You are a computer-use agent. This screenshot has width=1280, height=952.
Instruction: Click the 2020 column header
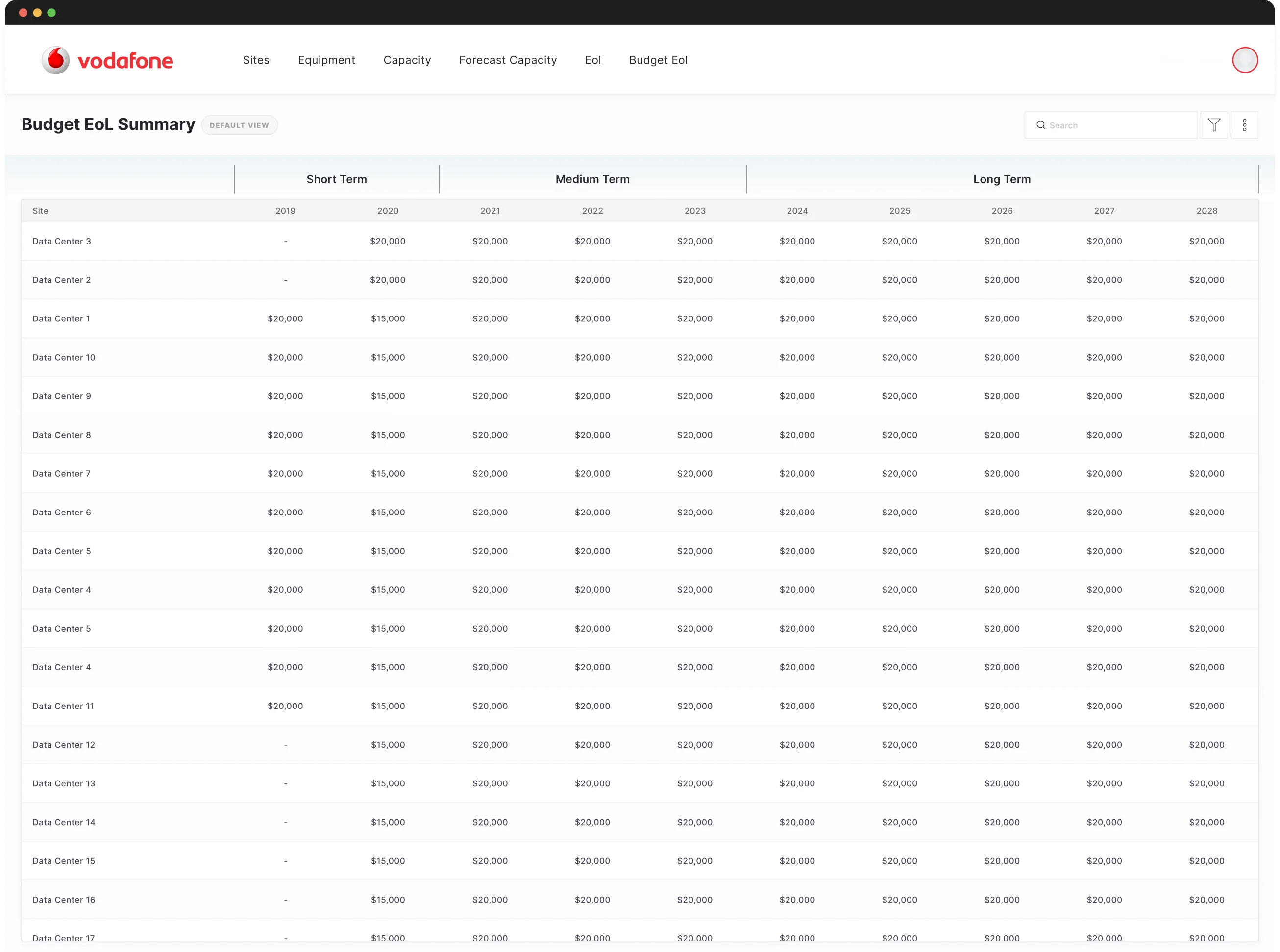[388, 210]
